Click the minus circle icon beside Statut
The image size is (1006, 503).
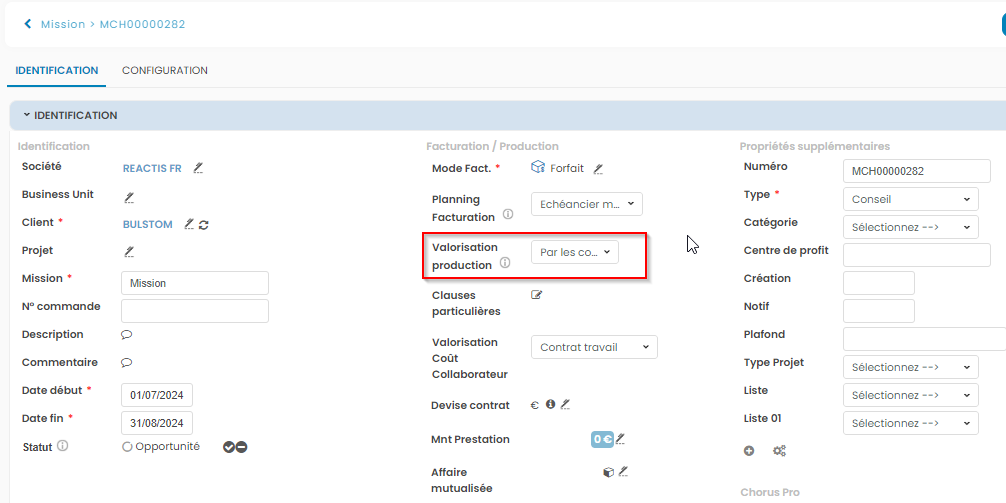(242, 447)
